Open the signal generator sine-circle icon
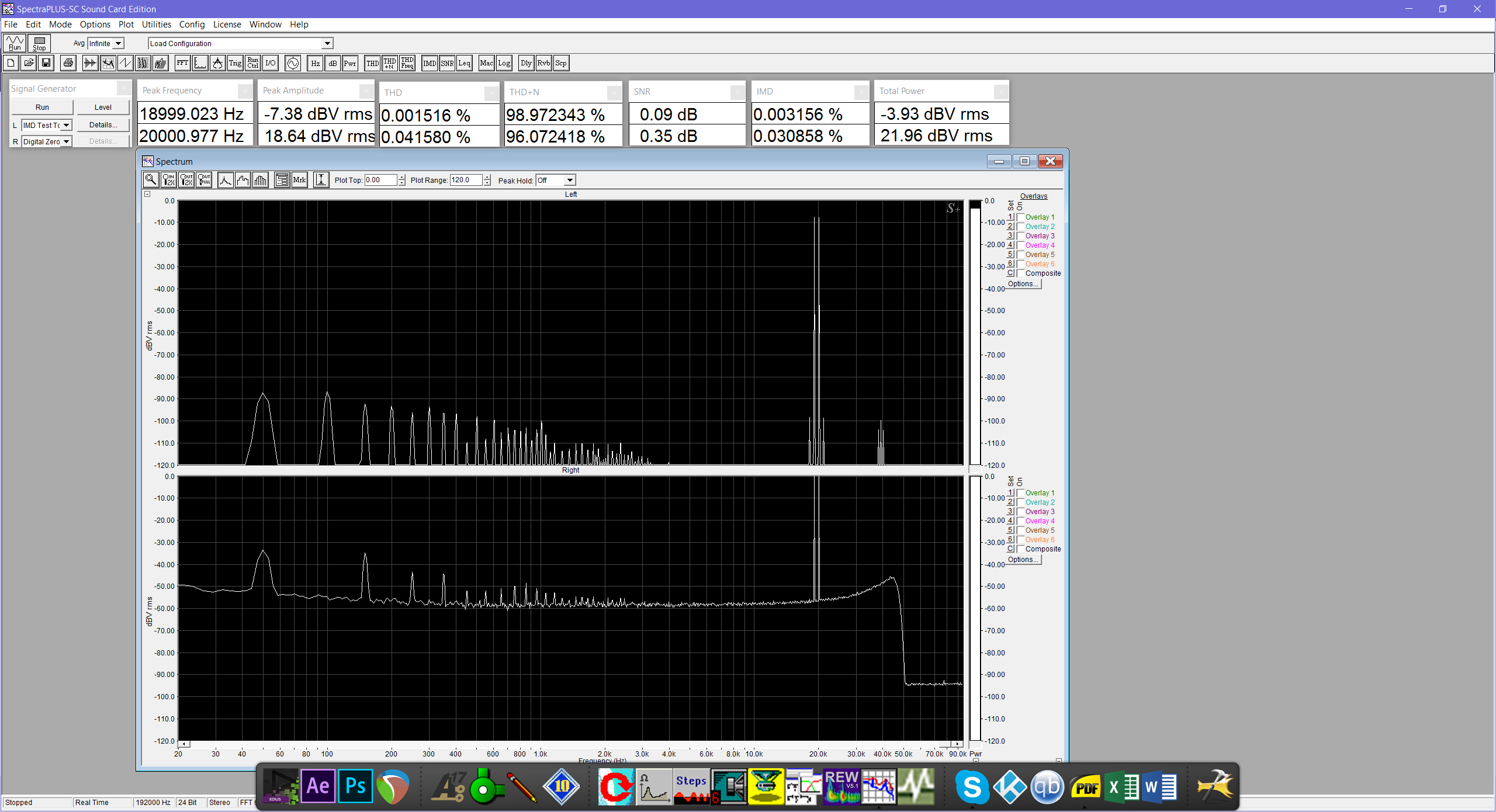1496x812 pixels. [x=293, y=63]
